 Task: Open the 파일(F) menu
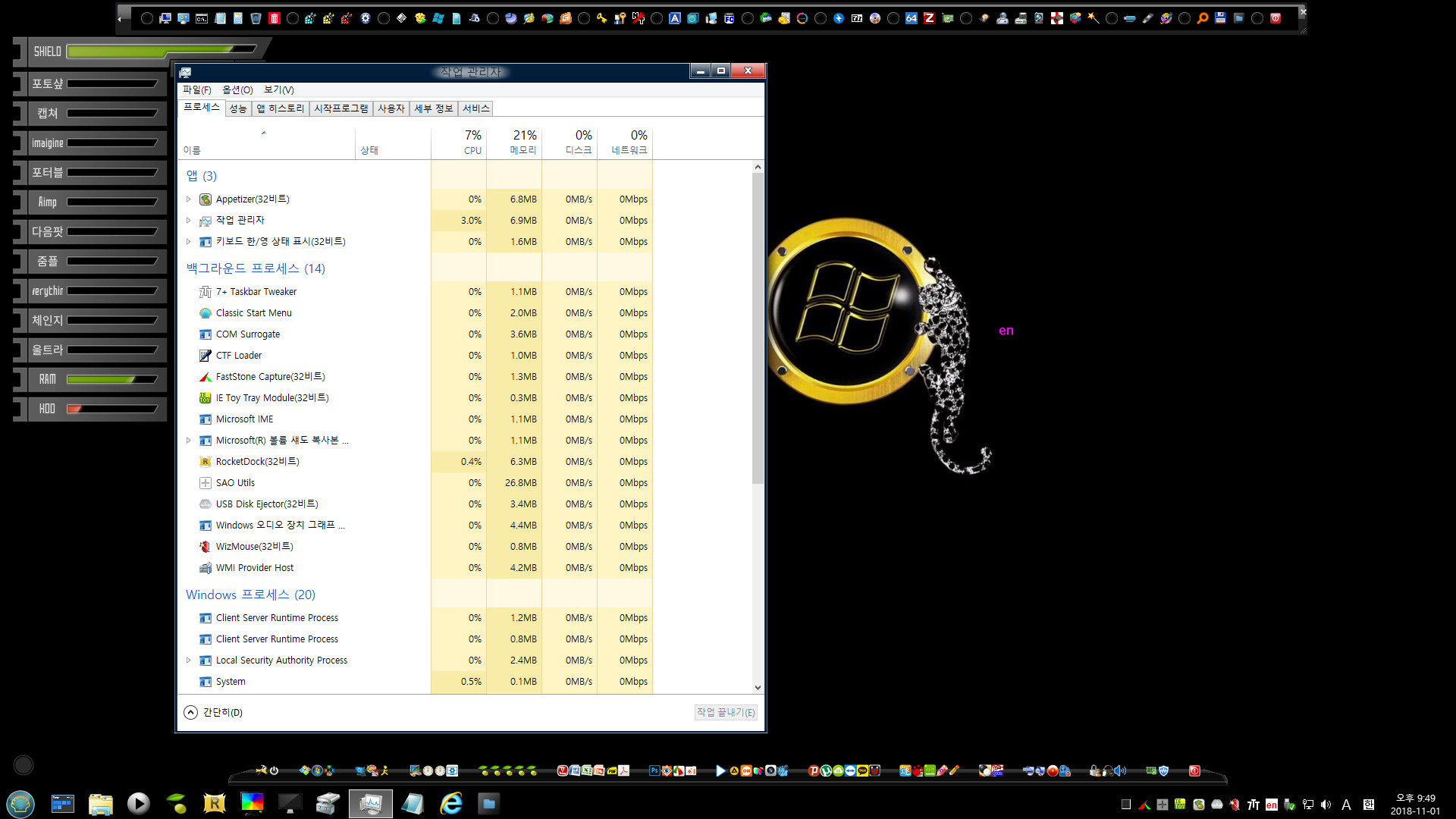click(197, 89)
